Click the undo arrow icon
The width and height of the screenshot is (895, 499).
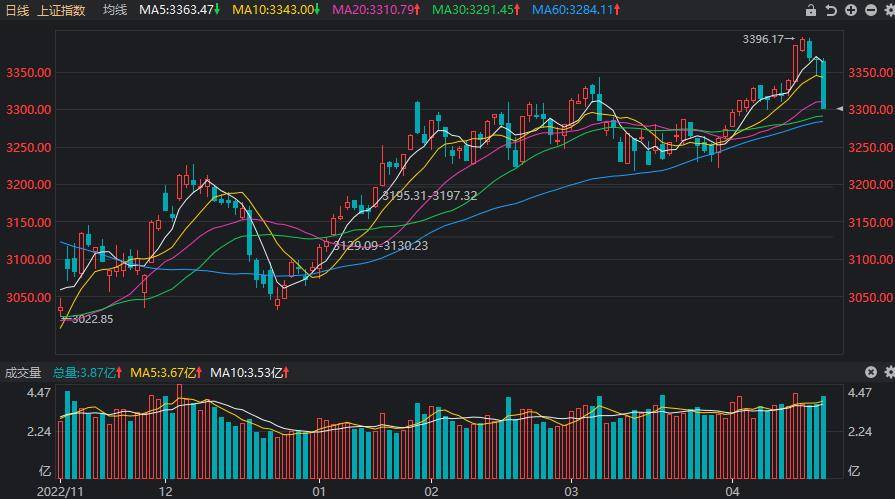(x=831, y=10)
